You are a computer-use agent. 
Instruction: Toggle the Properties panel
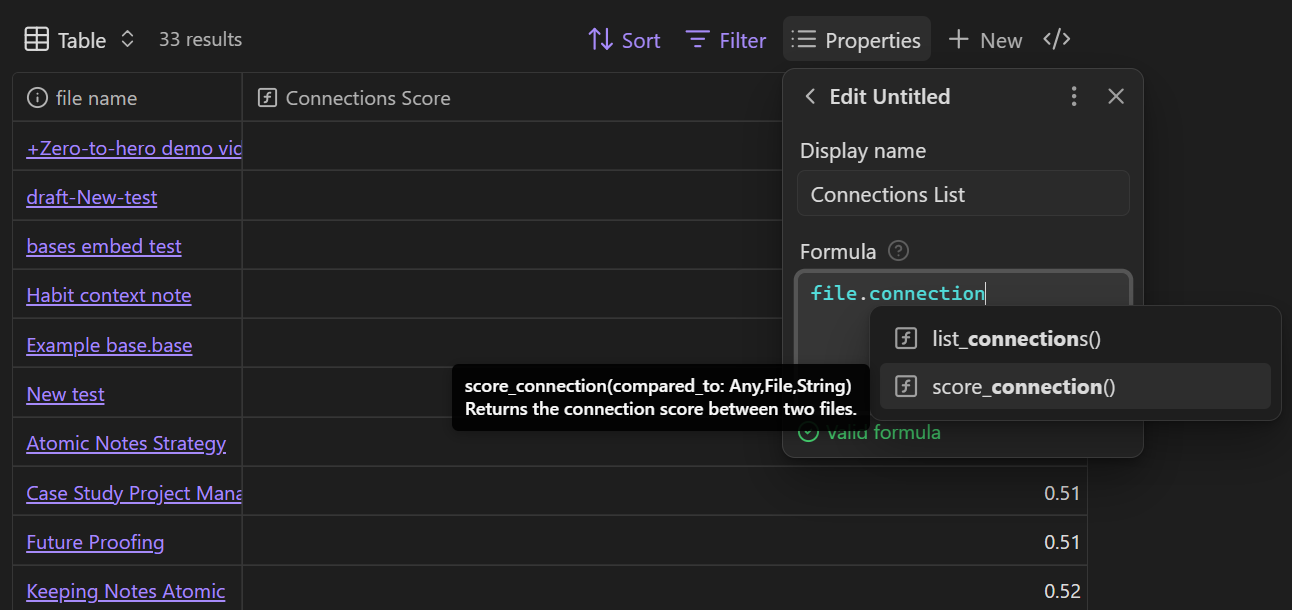tap(856, 40)
